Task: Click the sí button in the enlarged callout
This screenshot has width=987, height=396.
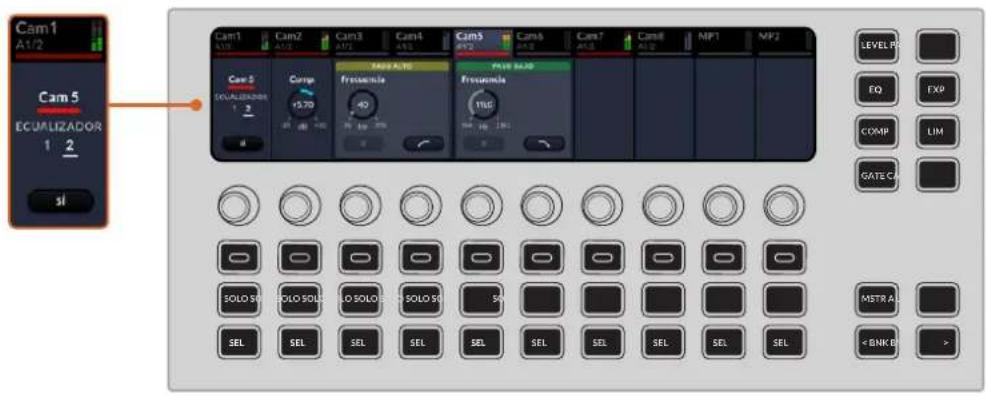Action: click(60, 201)
